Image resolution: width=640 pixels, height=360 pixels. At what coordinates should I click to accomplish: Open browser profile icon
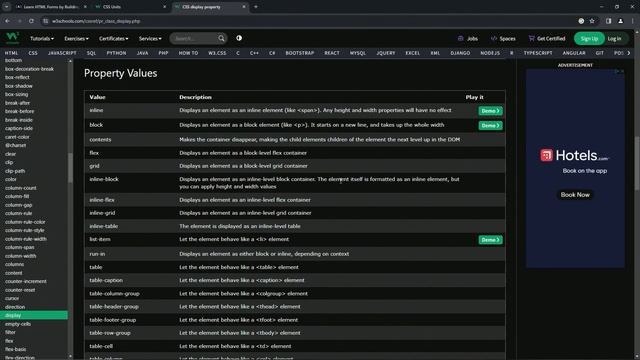click(x=620, y=21)
